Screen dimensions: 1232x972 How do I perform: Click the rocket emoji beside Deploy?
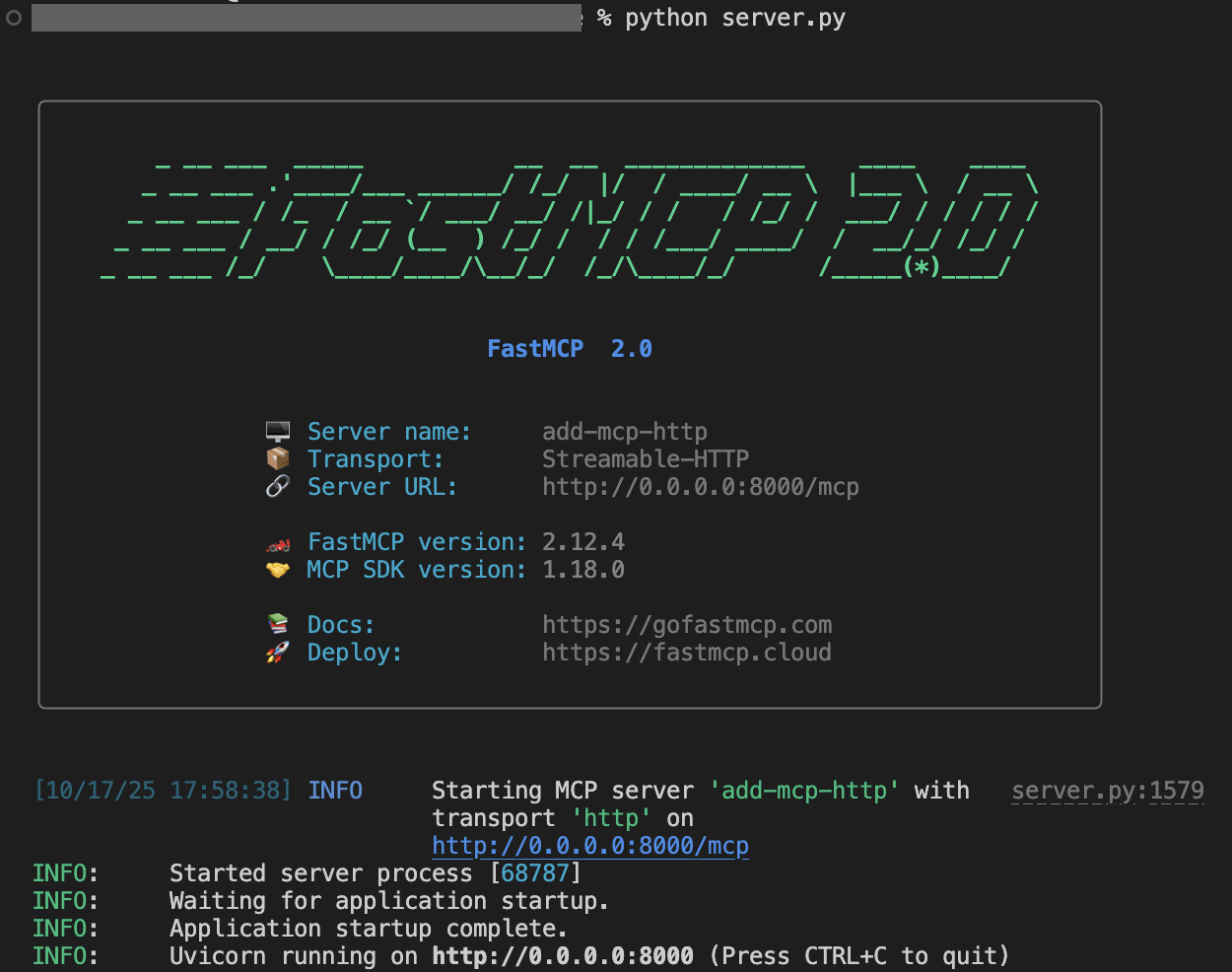click(x=278, y=653)
